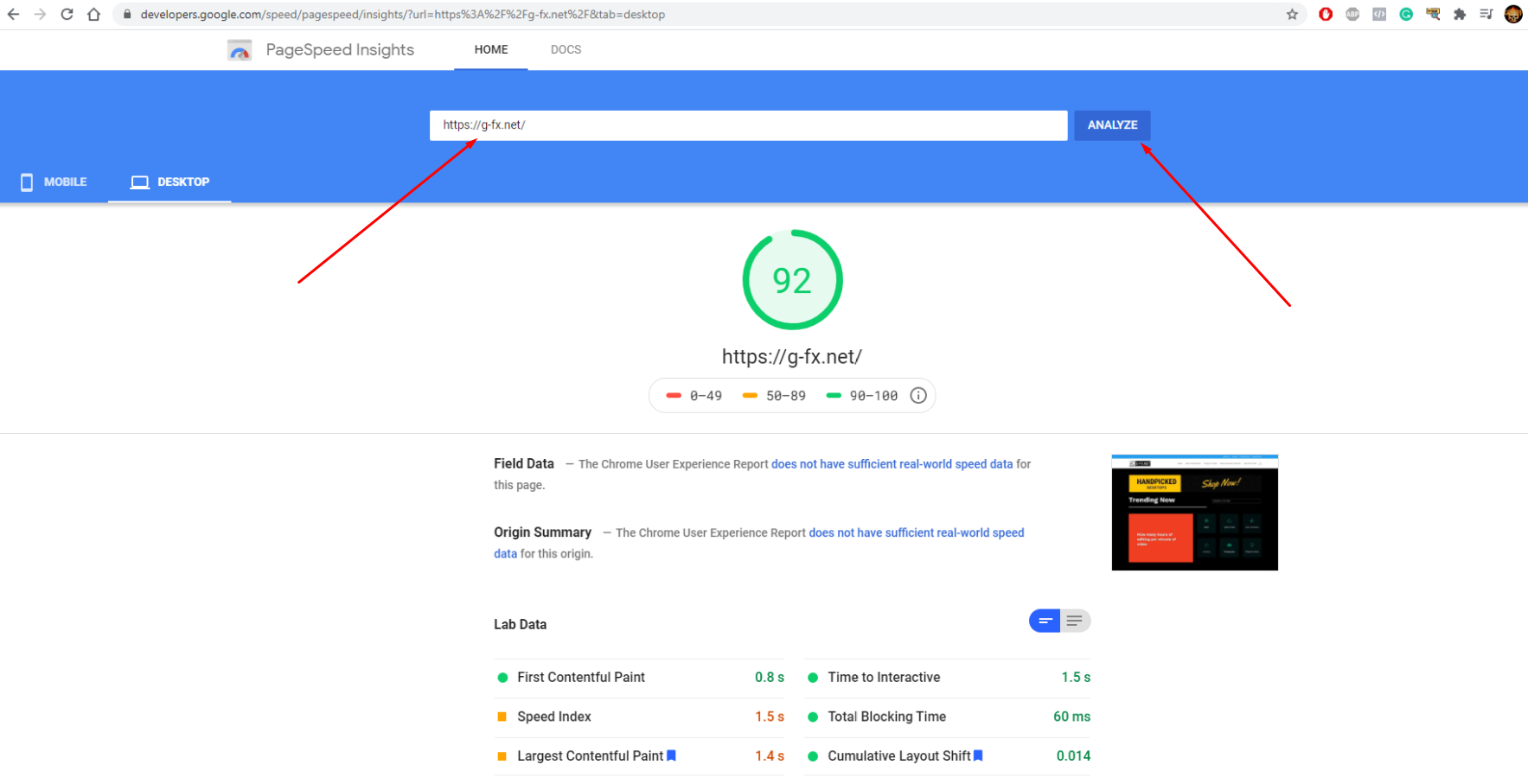The height and width of the screenshot is (784, 1528).
Task: Click the score legend info icon
Action: click(x=918, y=395)
